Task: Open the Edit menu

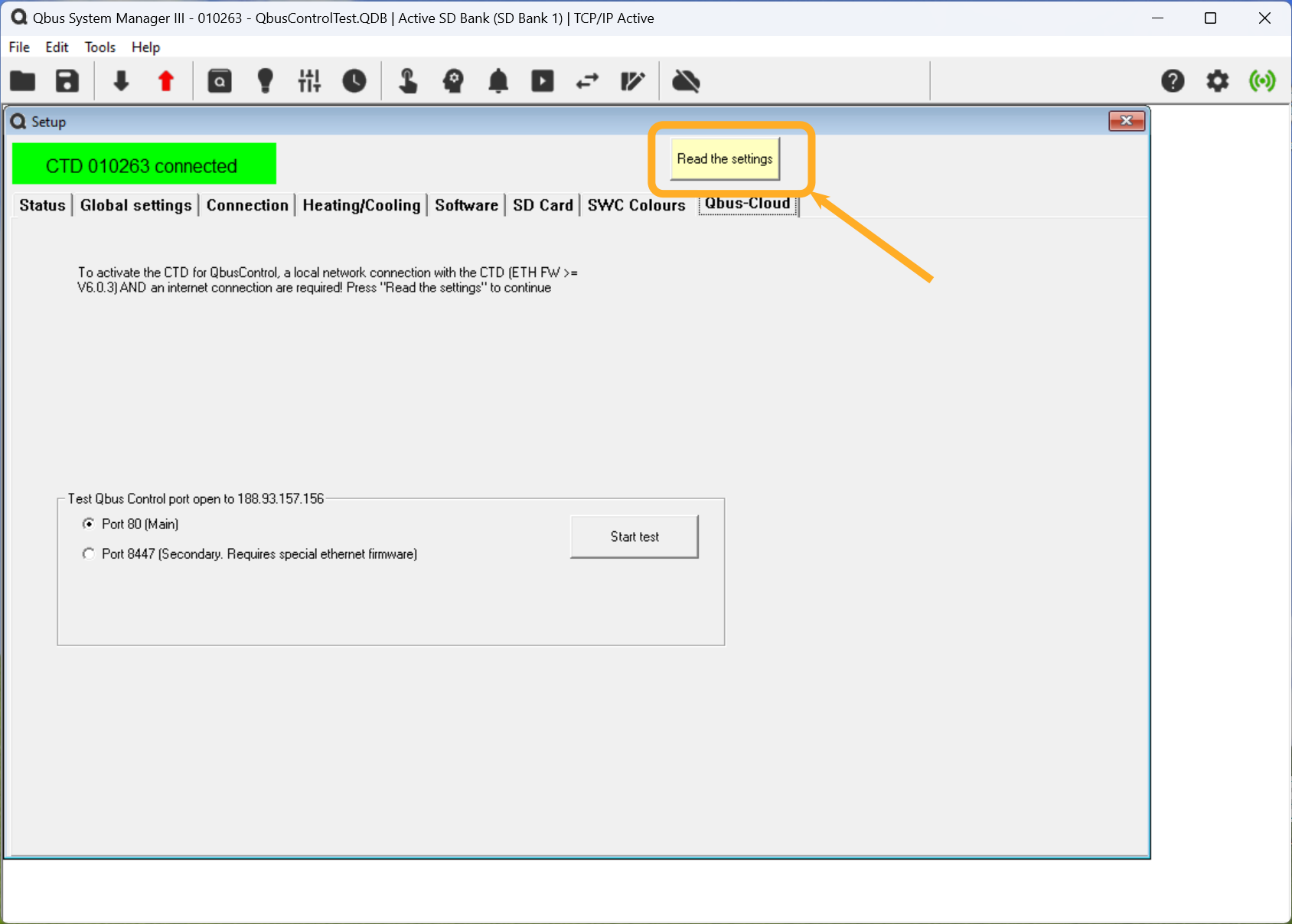Action: coord(57,47)
